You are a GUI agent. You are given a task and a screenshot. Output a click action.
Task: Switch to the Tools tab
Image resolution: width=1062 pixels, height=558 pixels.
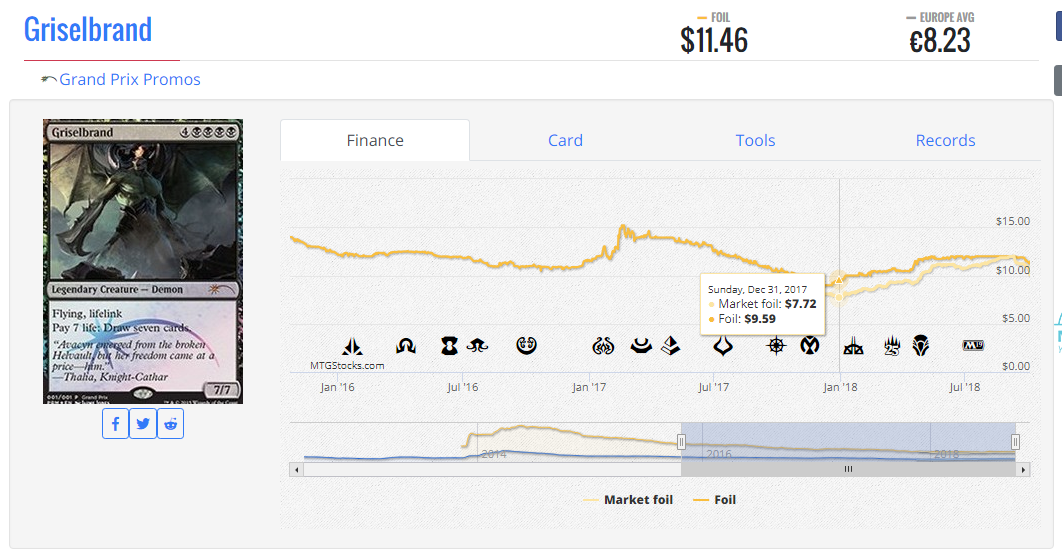pos(755,141)
